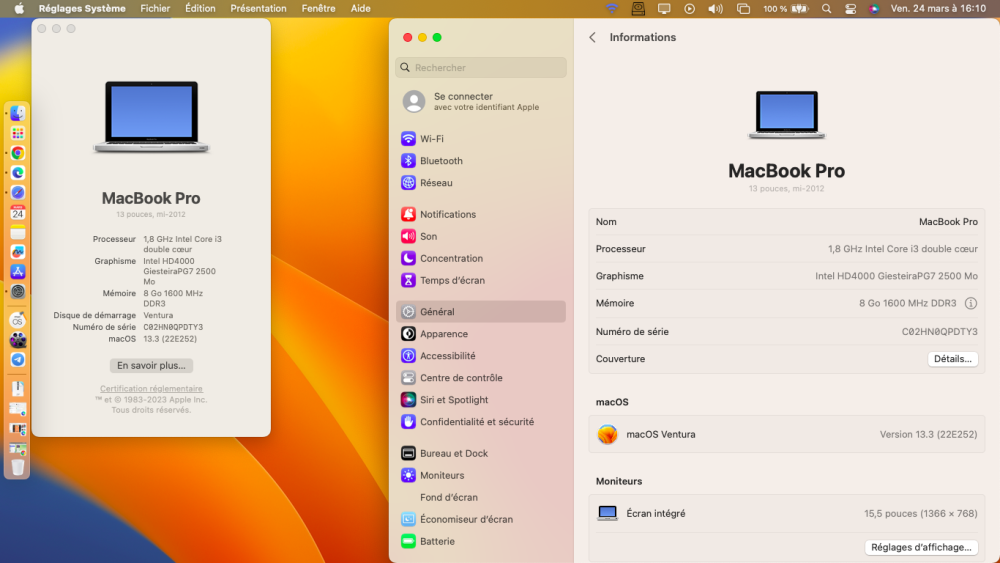Open the Trash in the Dock
Viewport: 1000px width, 563px height.
pyautogui.click(x=18, y=467)
